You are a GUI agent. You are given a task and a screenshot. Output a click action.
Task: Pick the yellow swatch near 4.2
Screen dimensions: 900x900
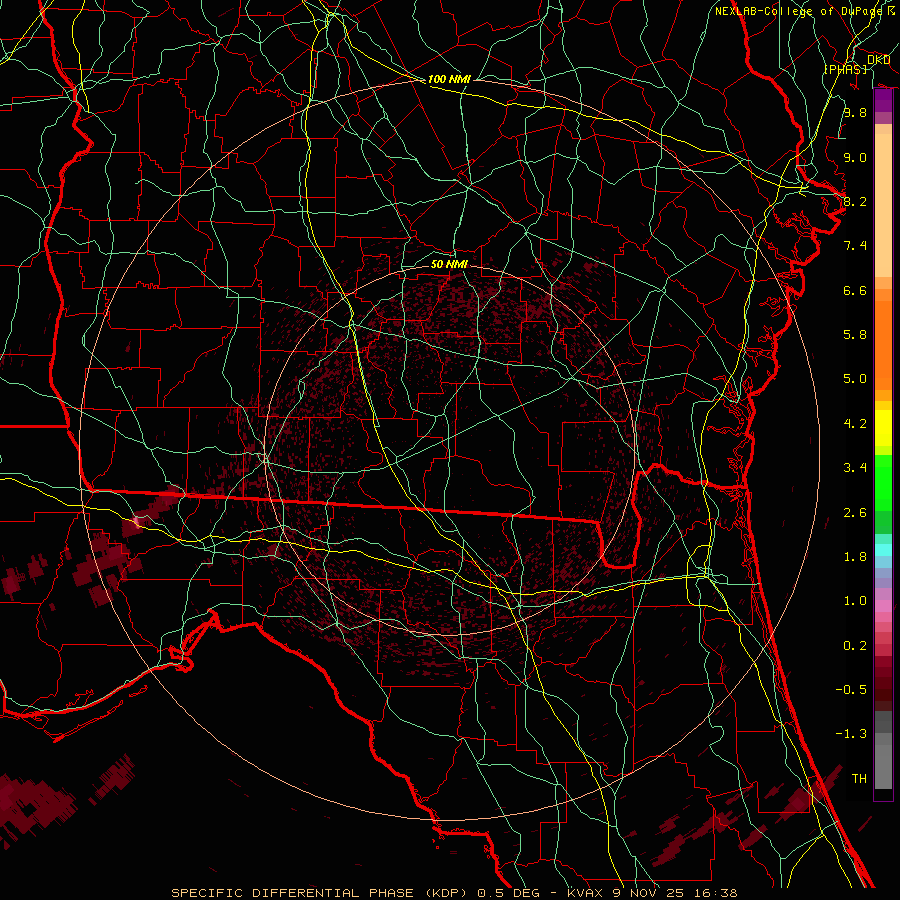(x=883, y=428)
